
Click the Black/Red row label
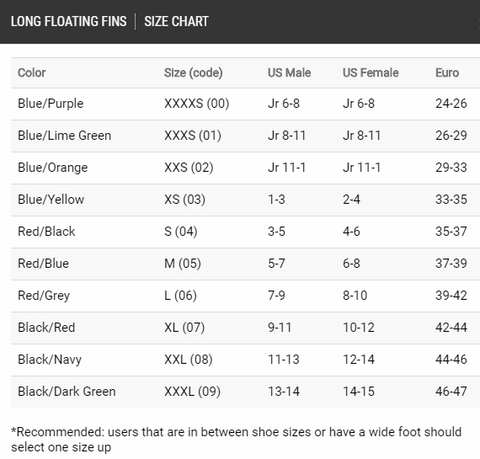coord(46,327)
